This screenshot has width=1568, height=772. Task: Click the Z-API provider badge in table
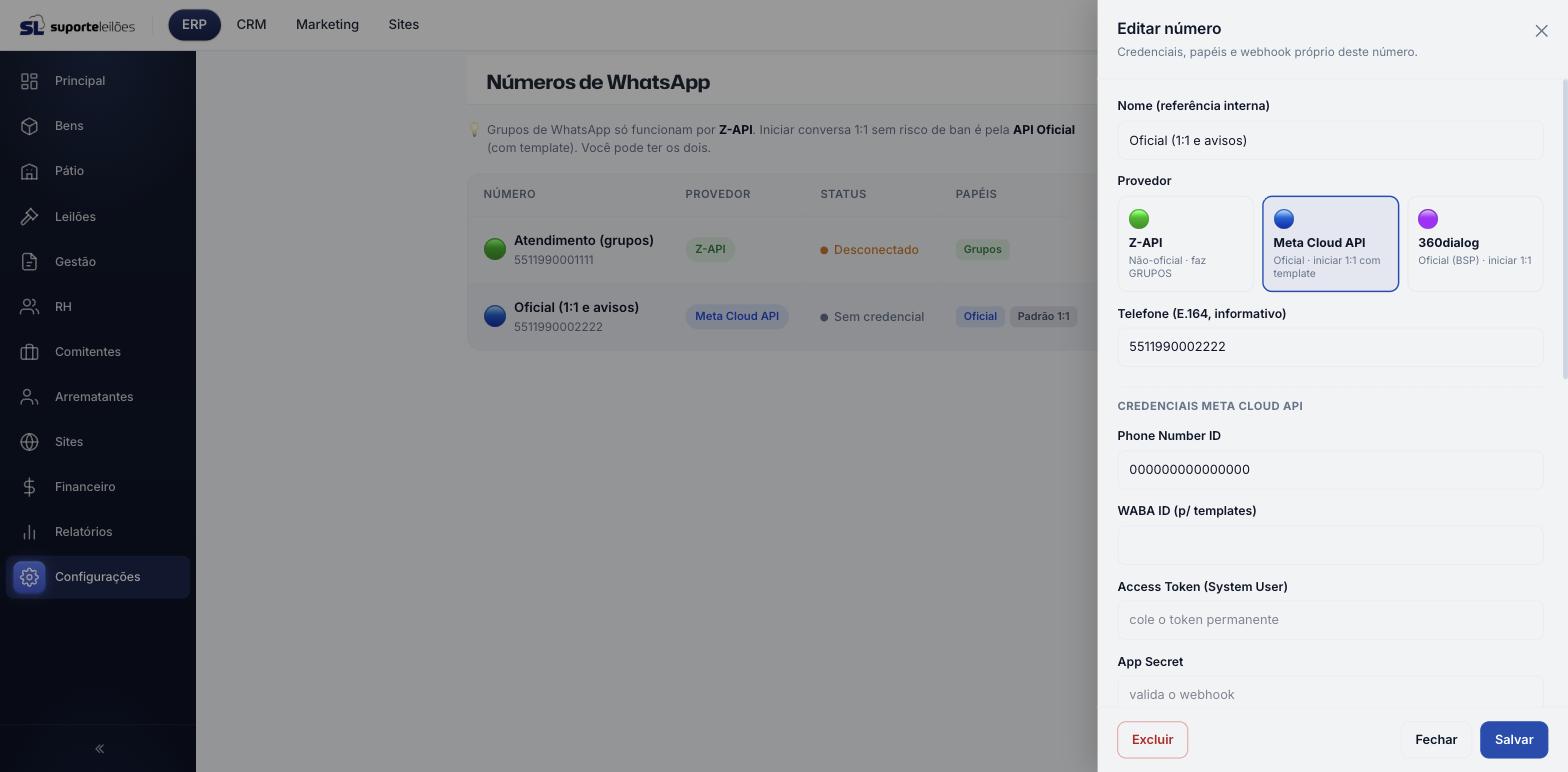coord(710,249)
